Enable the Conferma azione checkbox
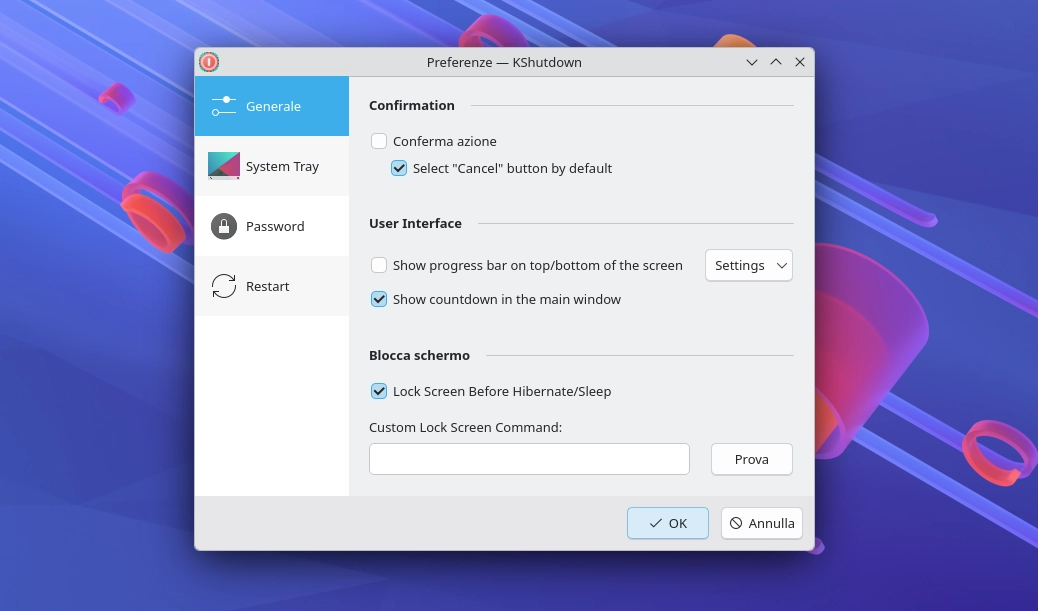The height and width of the screenshot is (611, 1038). coord(379,142)
